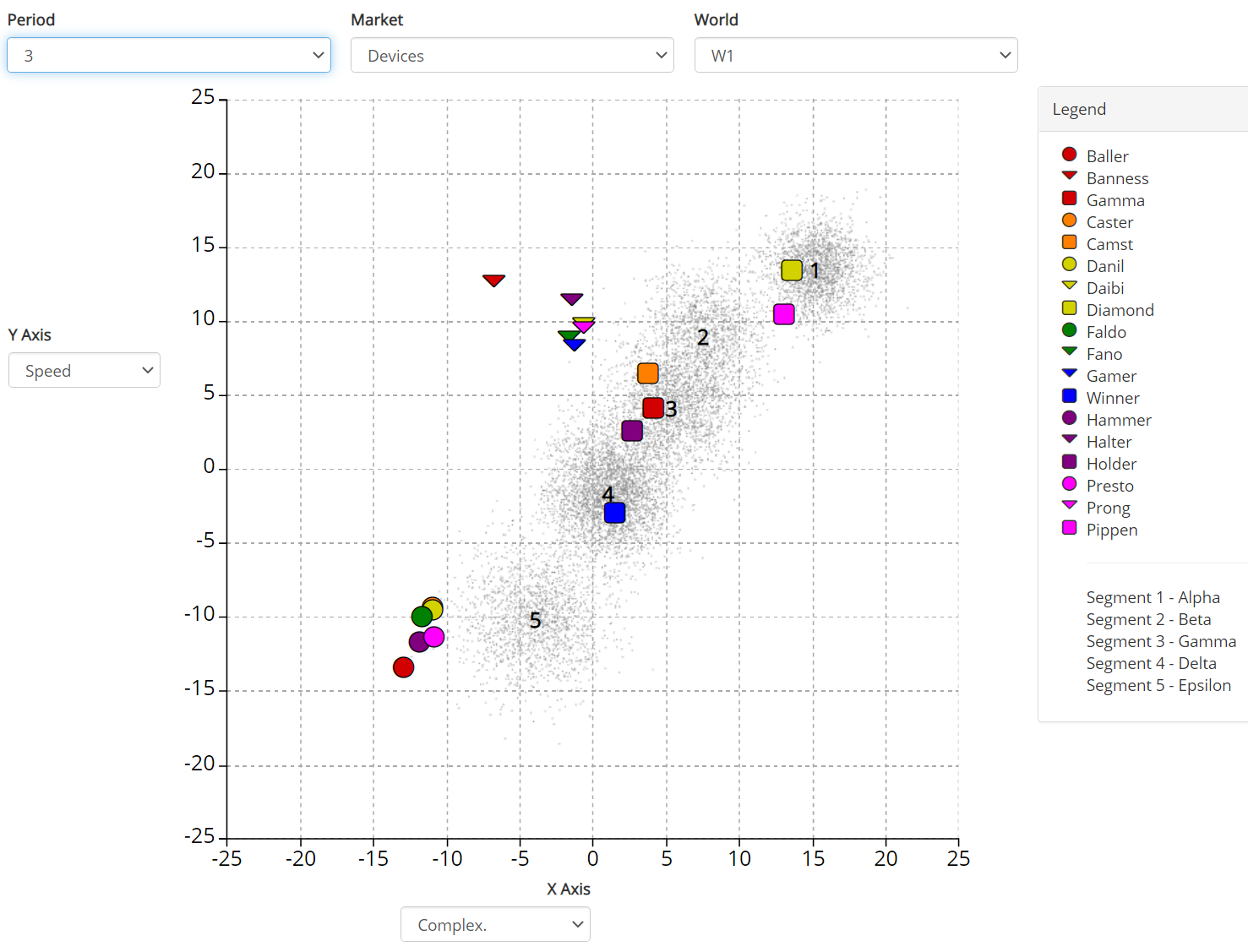Click the Winner blue square legend icon

pos(1069,395)
